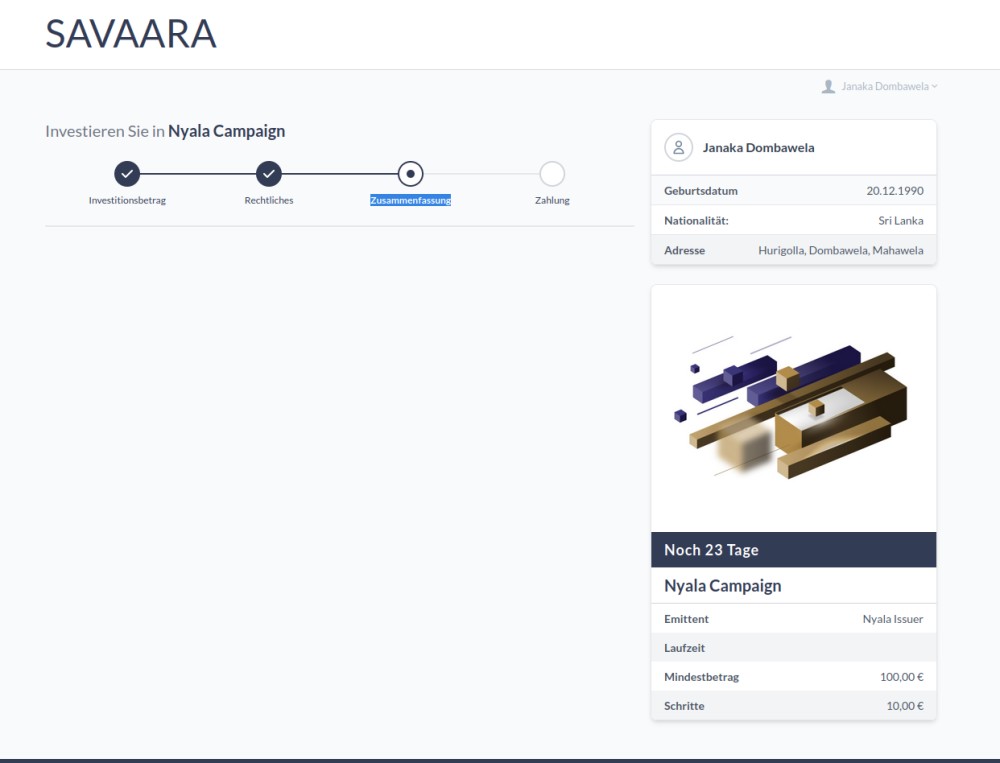This screenshot has height=763, width=1000.
Task: Click the Nyala Campaign heading text
Action: point(226,131)
